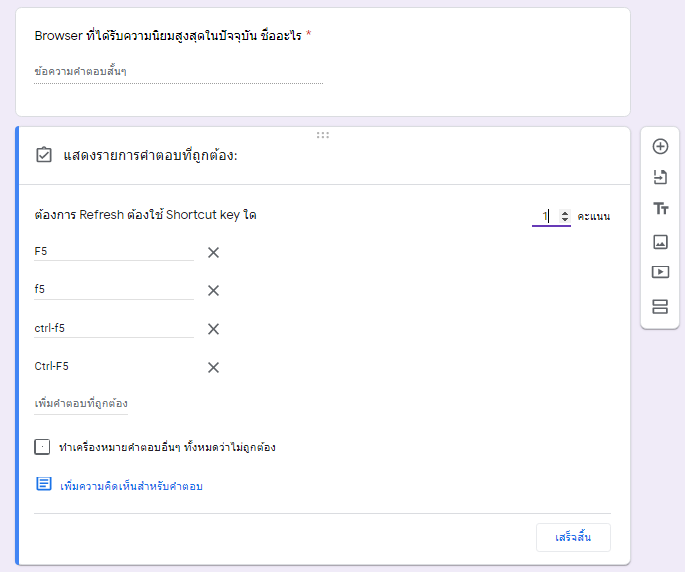Remove the "ctrl-f5" answer entry
Screen dimensions: 685x572
(213, 329)
